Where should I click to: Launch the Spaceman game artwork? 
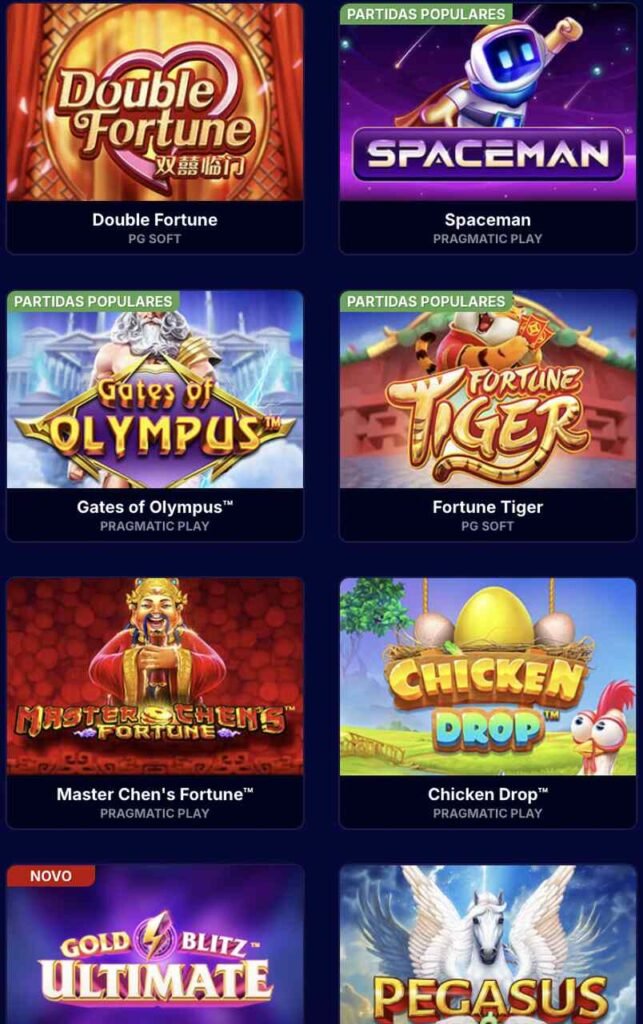pos(488,101)
